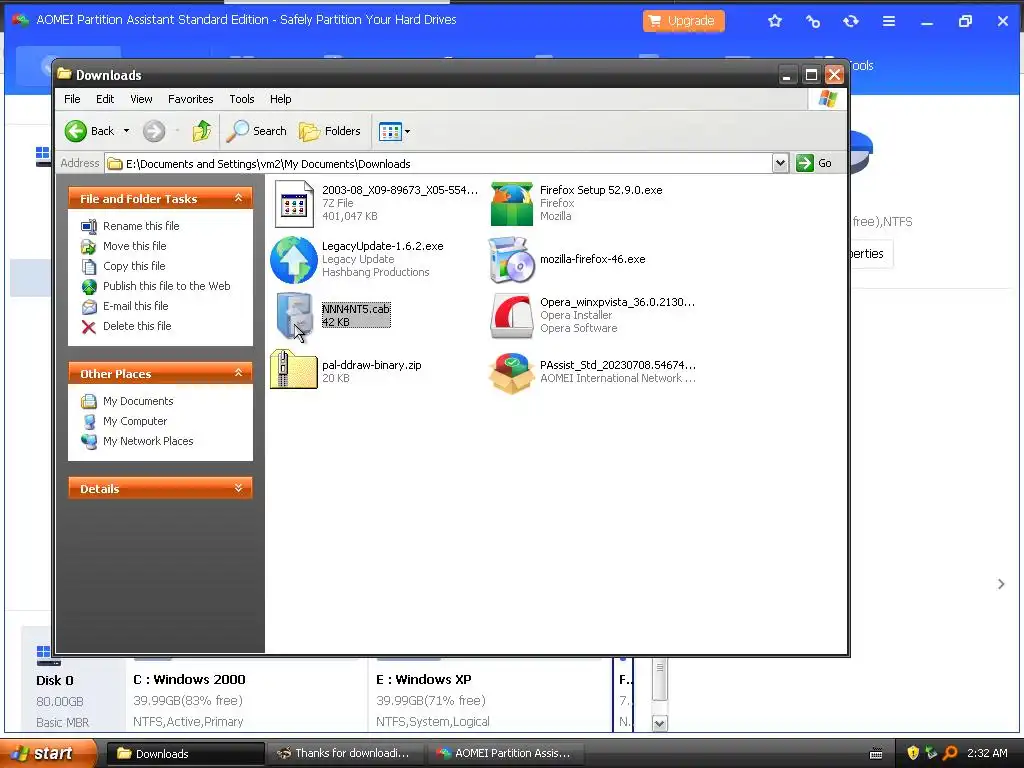1024x768 pixels.
Task: Open the Tools menu
Action: point(242,99)
